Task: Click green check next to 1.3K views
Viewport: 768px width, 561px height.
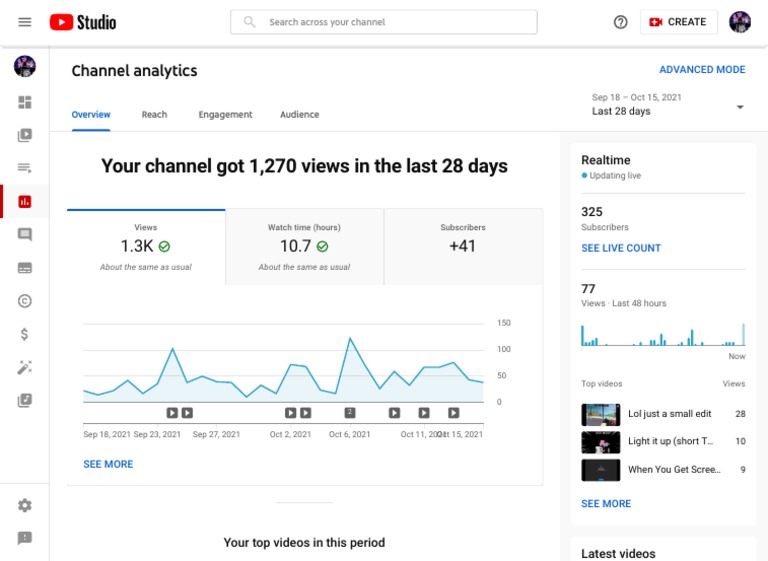Action: 165,246
